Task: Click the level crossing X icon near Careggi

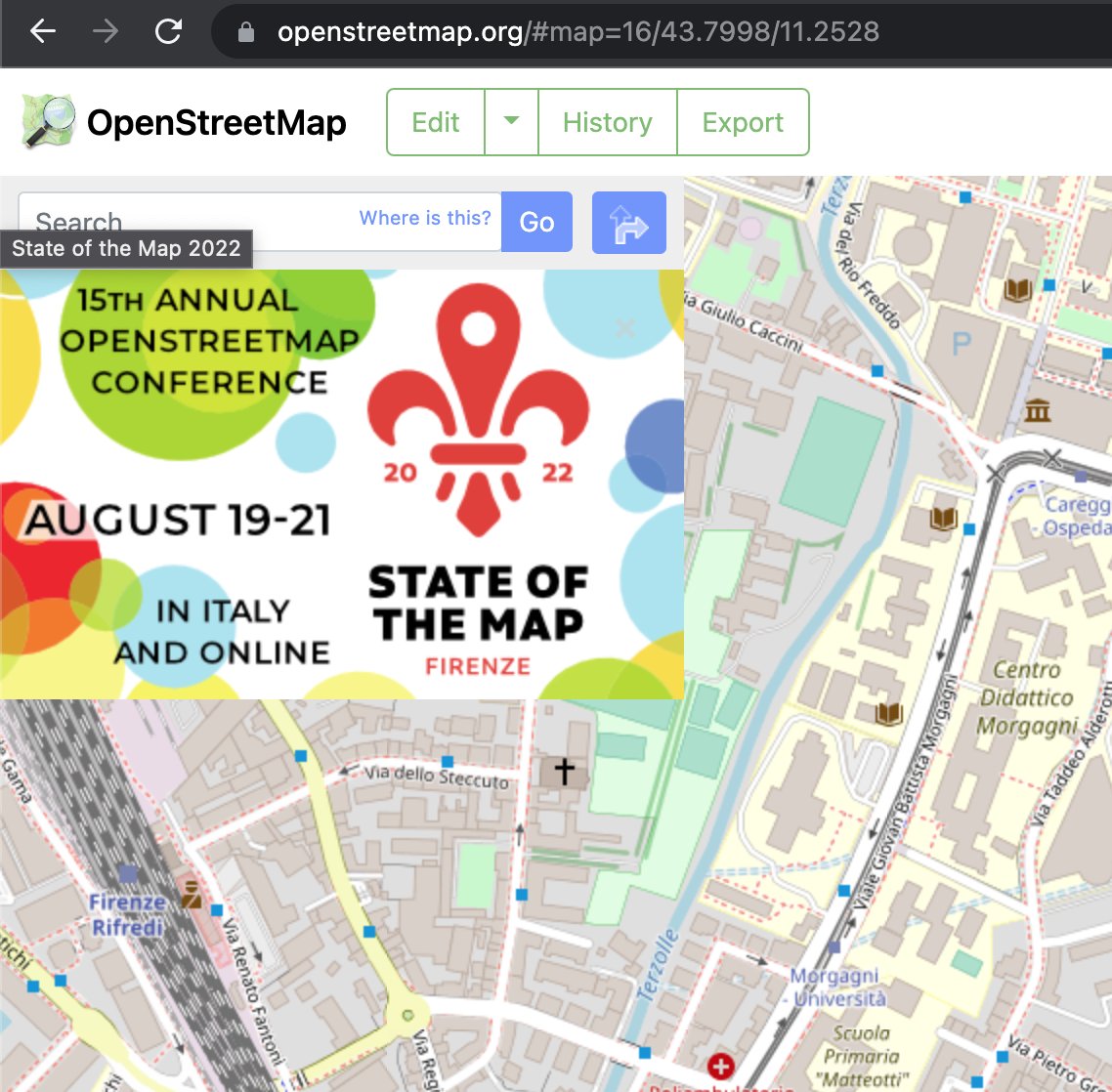Action: [x=1052, y=455]
